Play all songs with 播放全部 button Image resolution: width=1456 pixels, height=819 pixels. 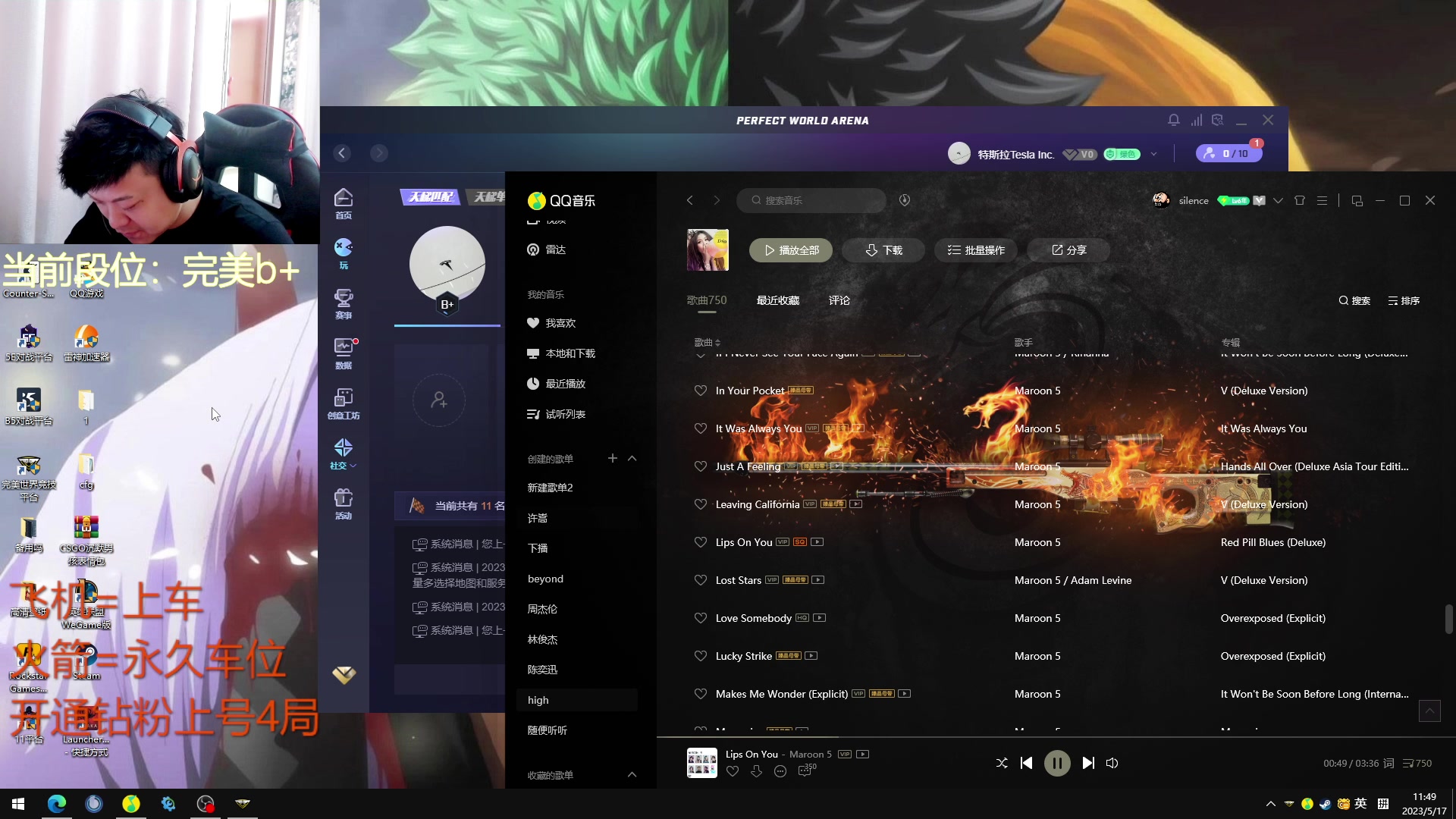[x=791, y=250]
